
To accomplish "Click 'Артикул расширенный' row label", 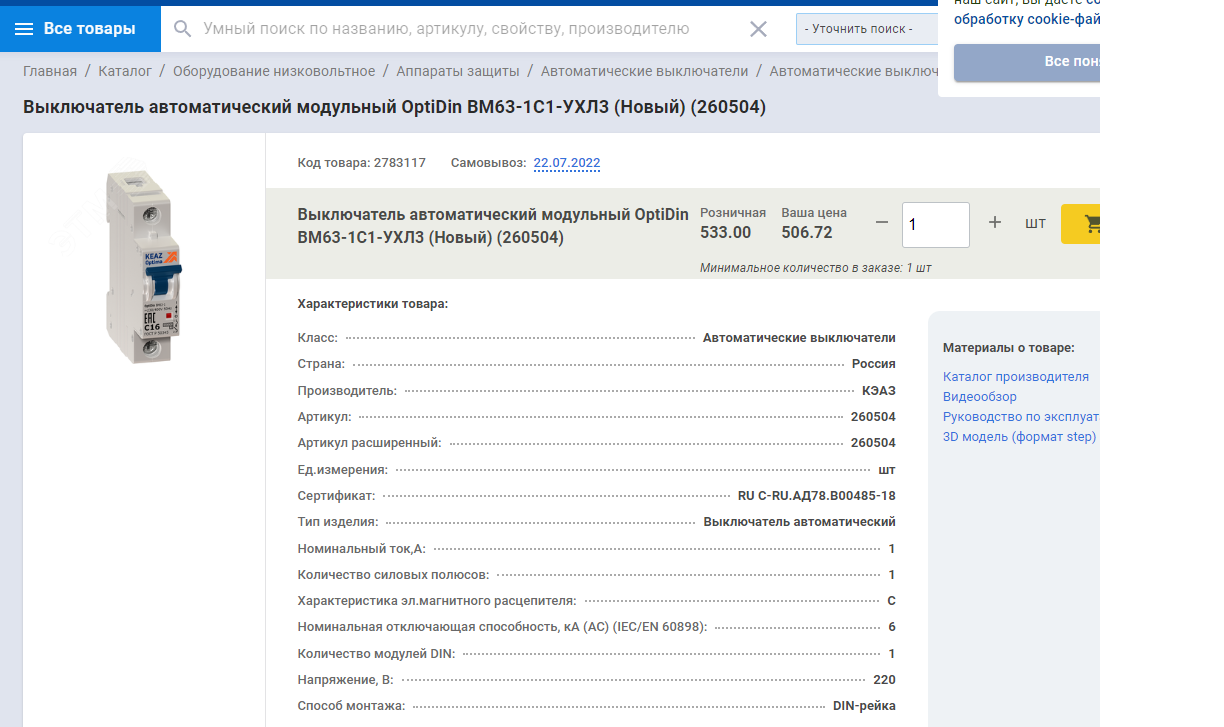I will tap(369, 443).
